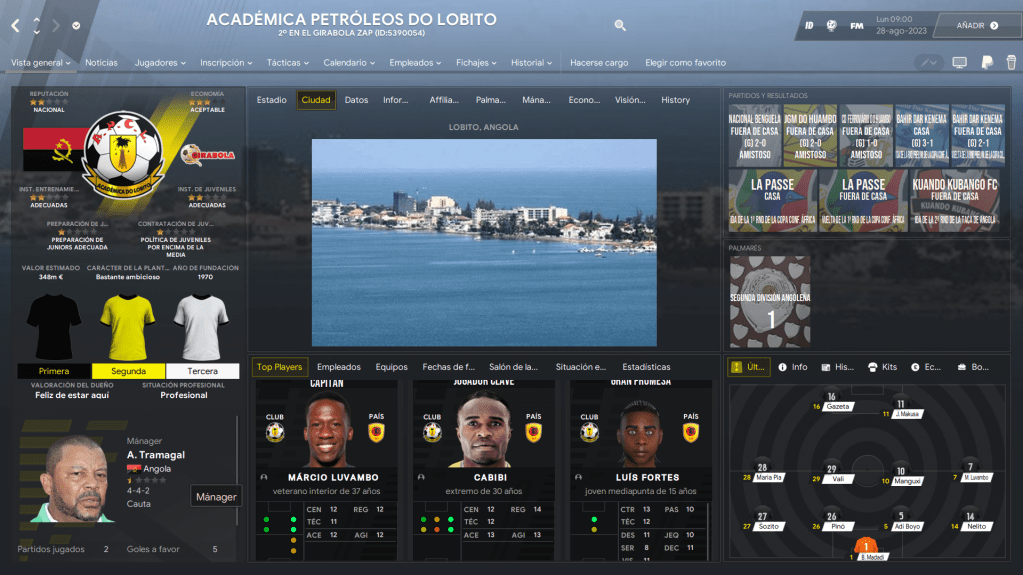Open the Lobito city photo

click(484, 242)
